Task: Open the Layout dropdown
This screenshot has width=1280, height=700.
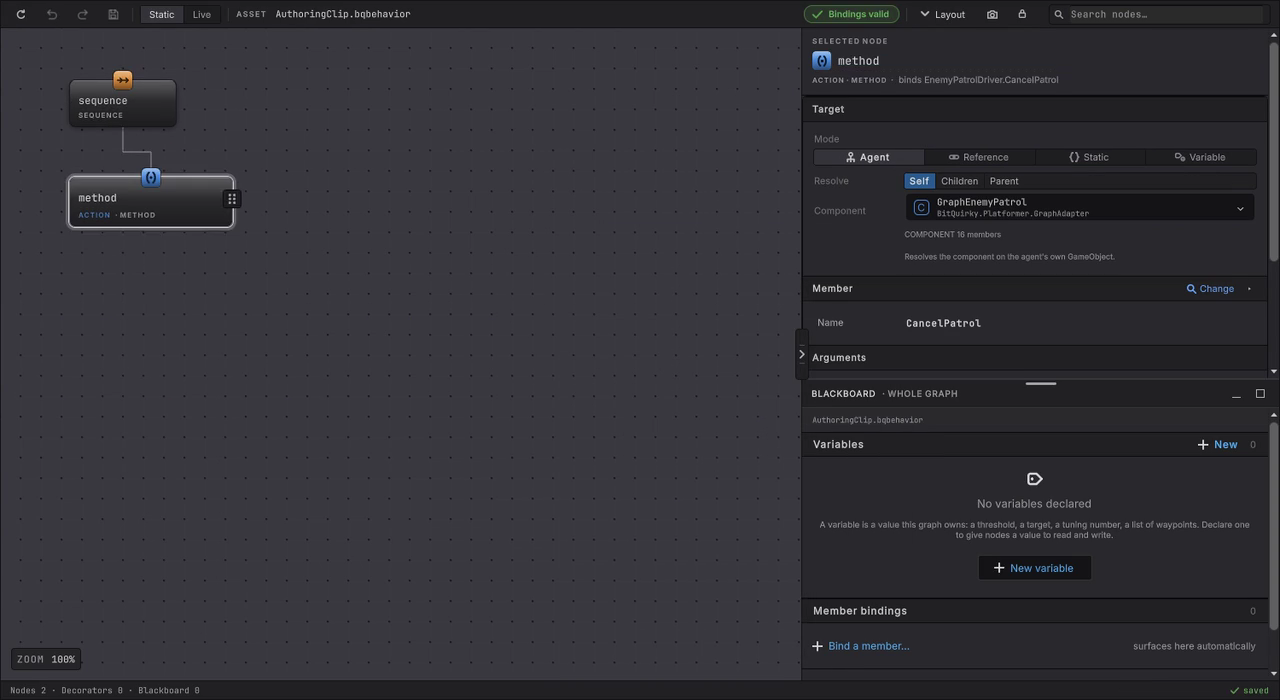Action: click(x=943, y=14)
